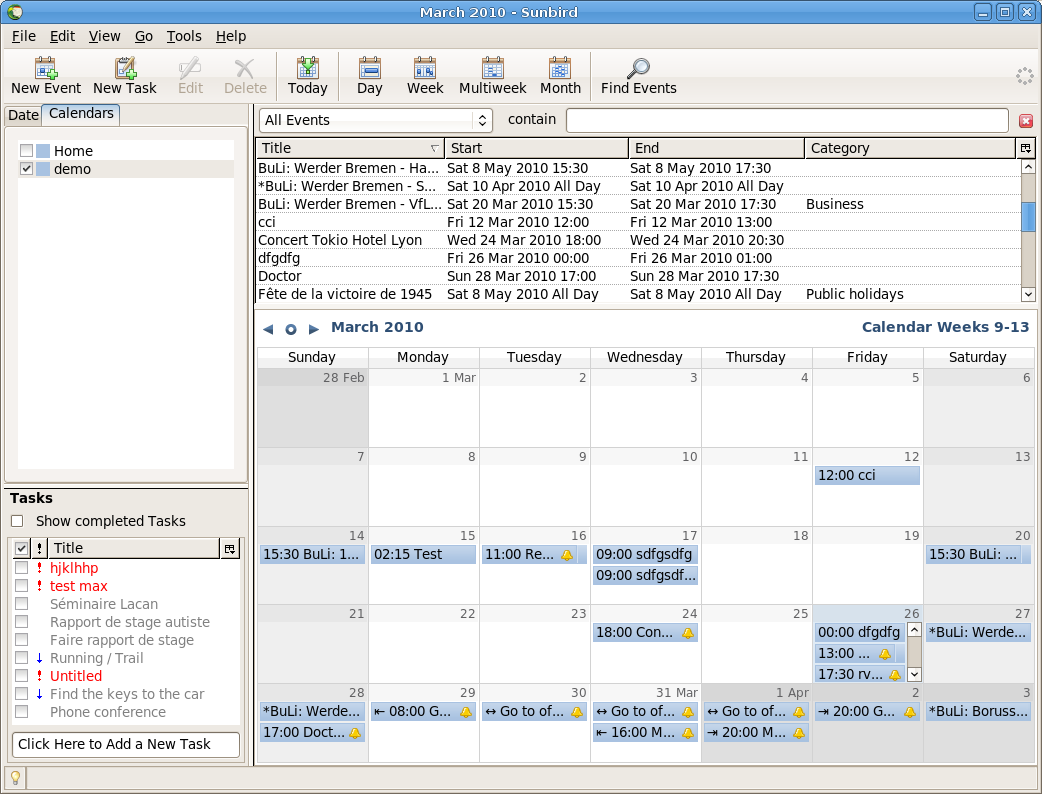Screen dimensions: 1042x794
Task: Sort events by Title column header
Action: (350, 148)
